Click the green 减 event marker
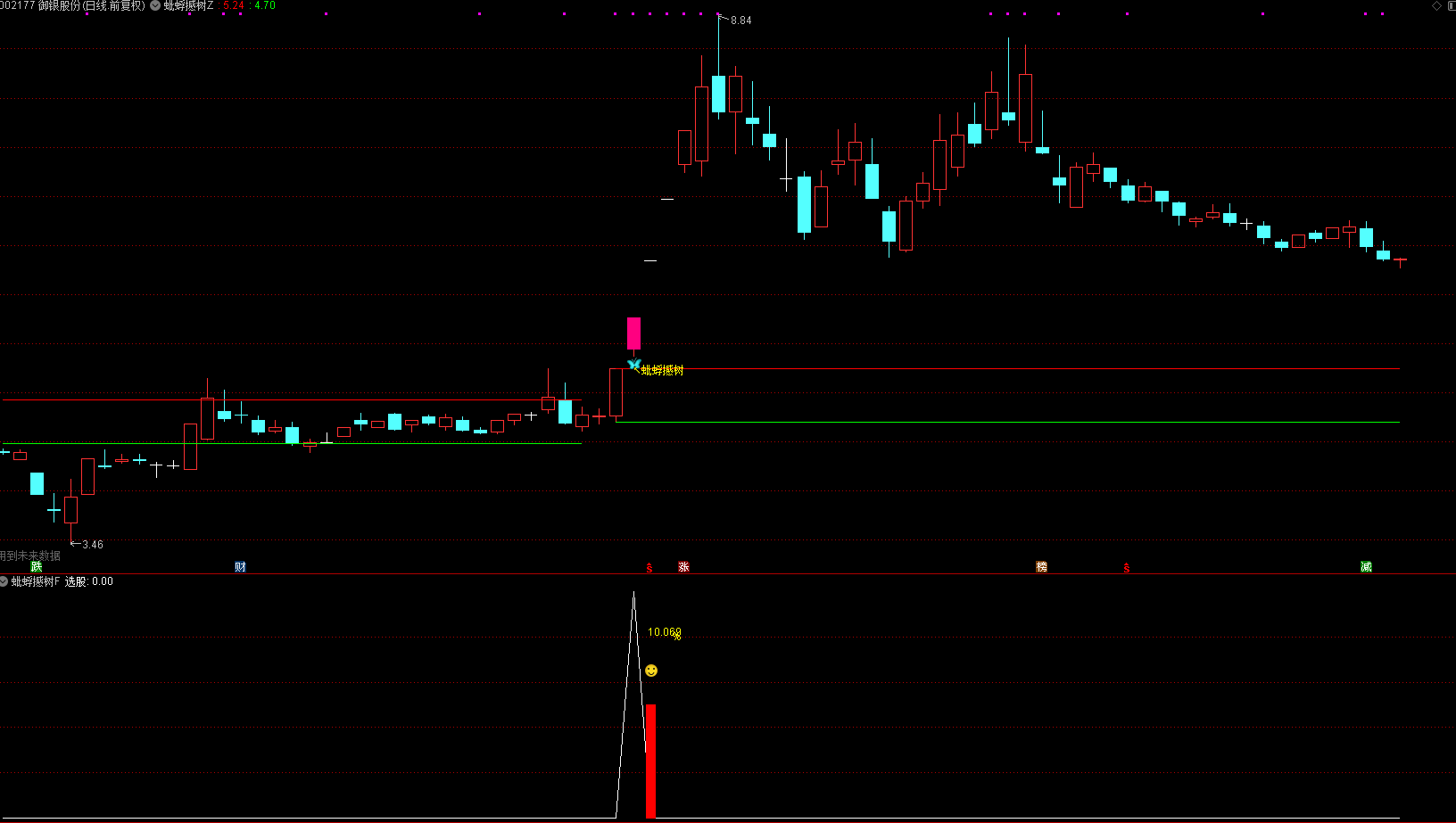Viewport: 1456px width, 823px height. point(1366,567)
